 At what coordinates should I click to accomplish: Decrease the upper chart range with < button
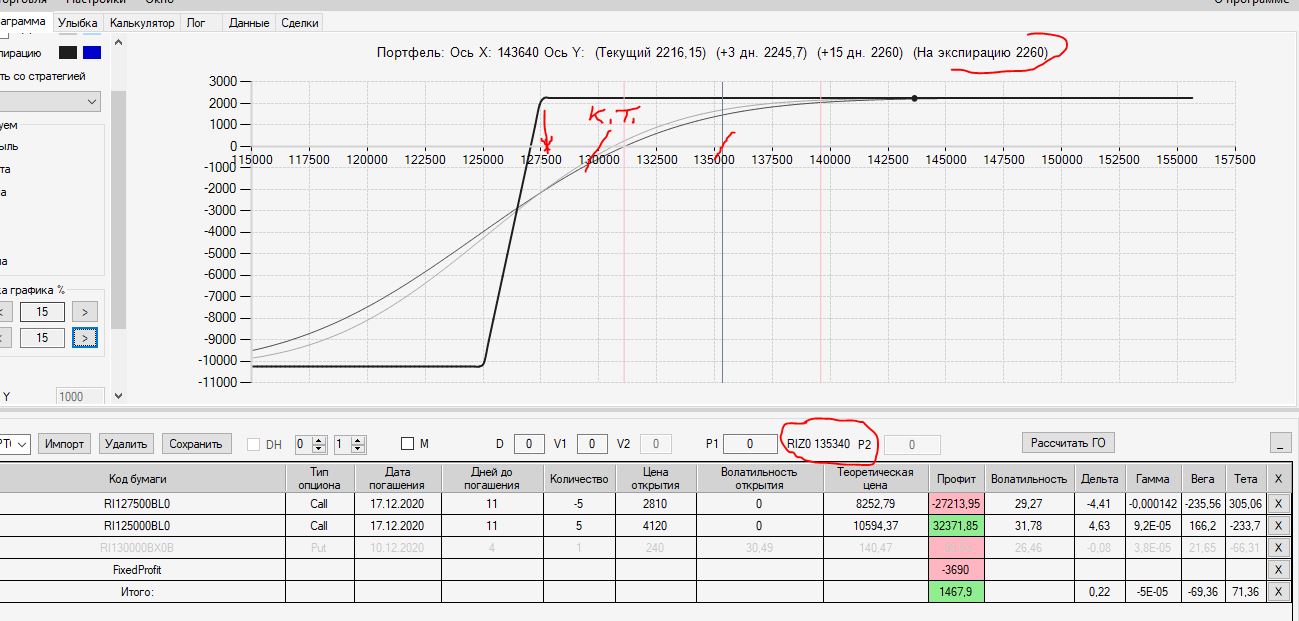(x=5, y=312)
